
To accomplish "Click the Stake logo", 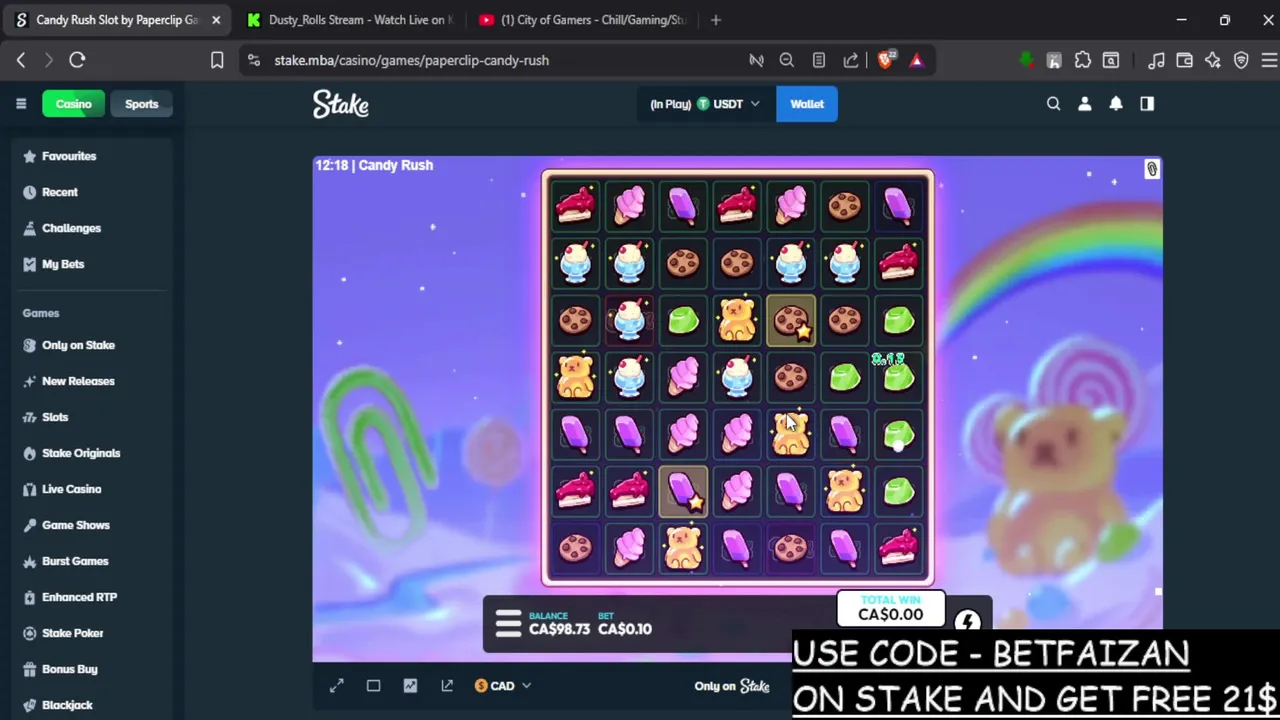I will click(x=341, y=104).
